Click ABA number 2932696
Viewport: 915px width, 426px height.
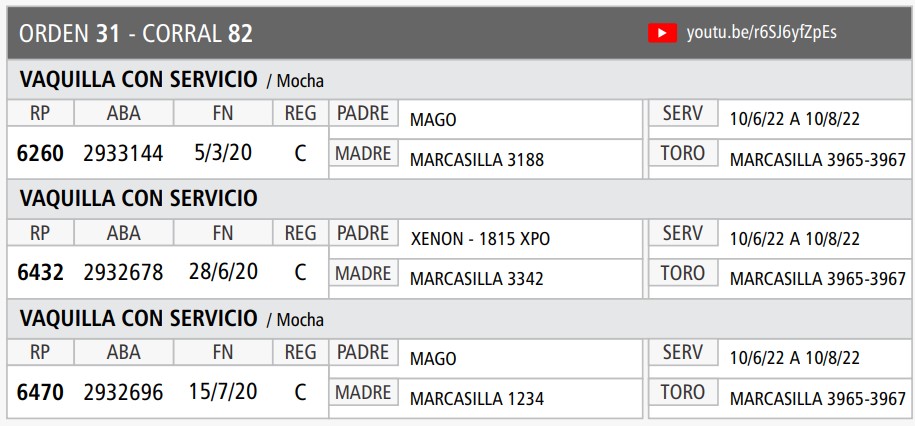point(123,393)
